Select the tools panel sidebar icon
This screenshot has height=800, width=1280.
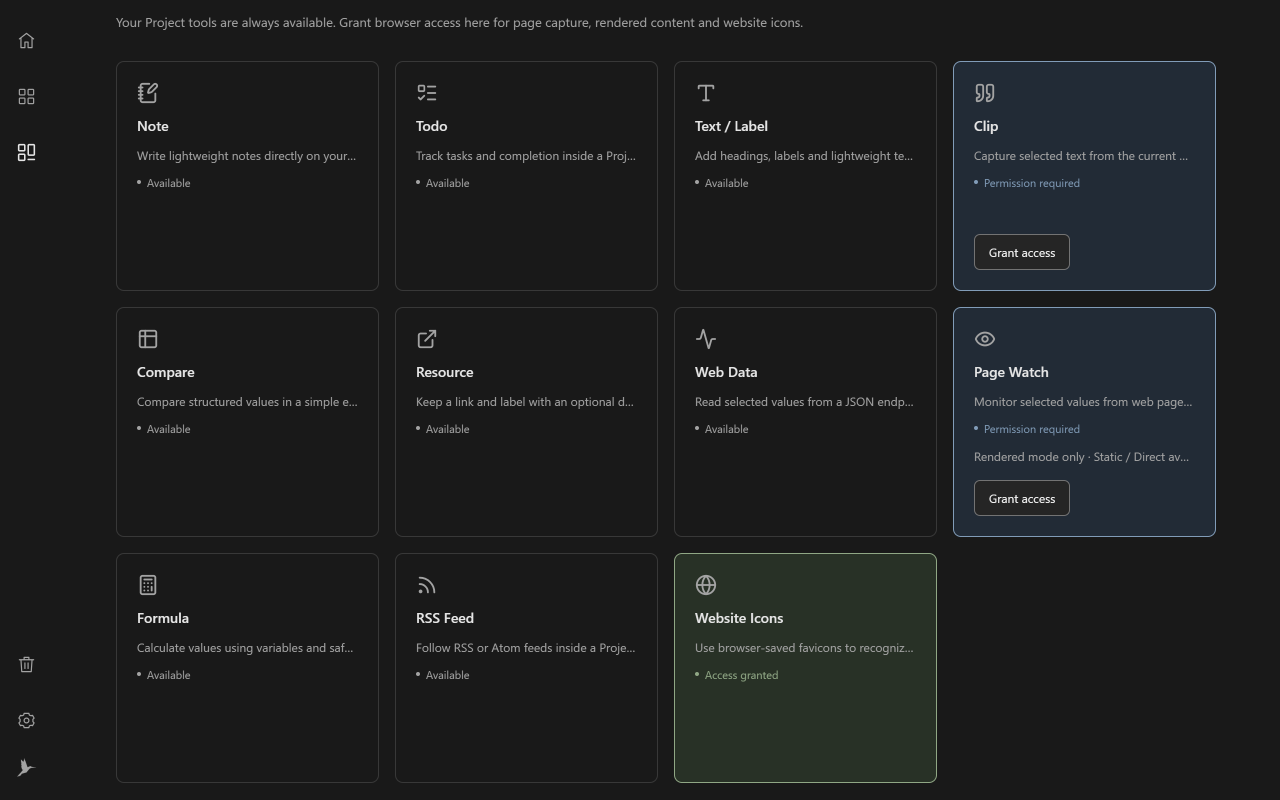point(27,153)
